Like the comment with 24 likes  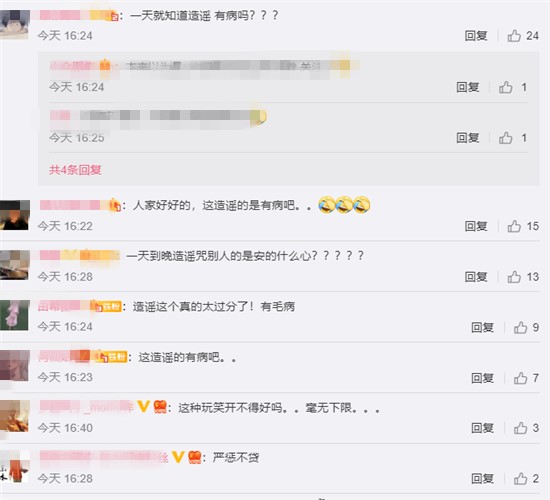pos(514,36)
